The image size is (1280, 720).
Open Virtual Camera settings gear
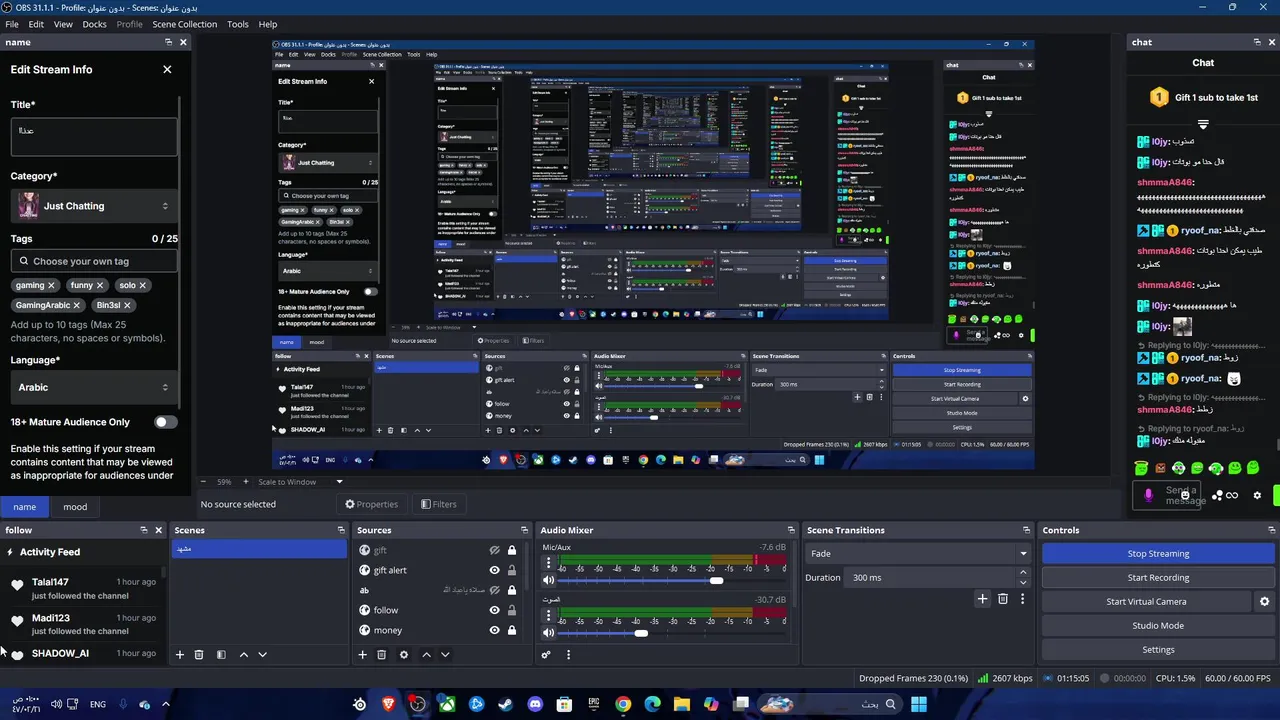tap(1264, 602)
